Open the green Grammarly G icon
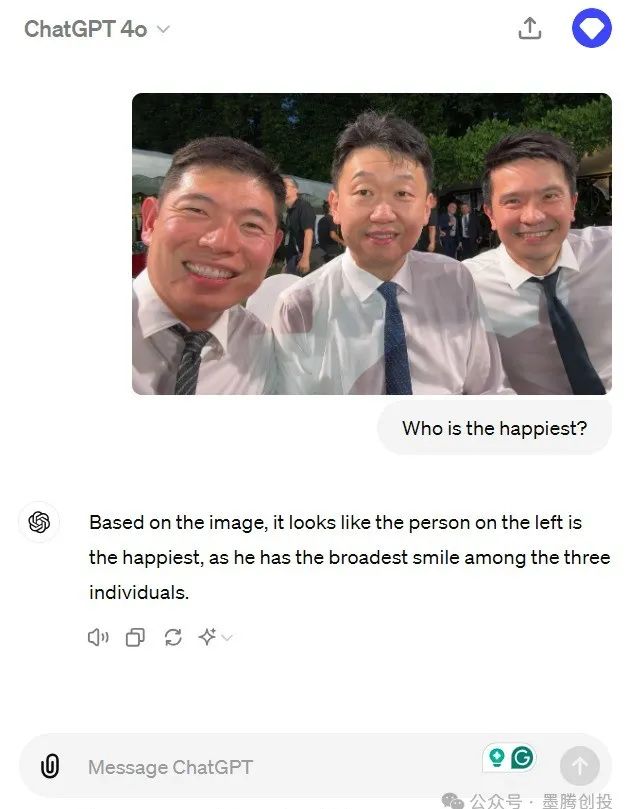 coord(522,757)
